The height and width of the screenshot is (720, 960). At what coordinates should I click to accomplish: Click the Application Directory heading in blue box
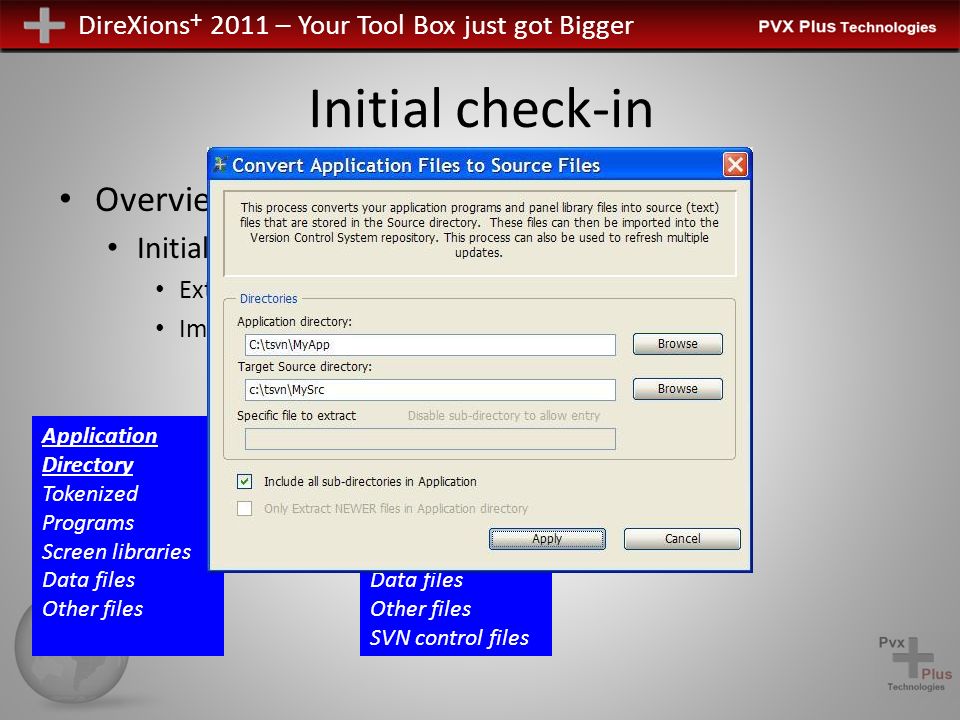(x=100, y=450)
